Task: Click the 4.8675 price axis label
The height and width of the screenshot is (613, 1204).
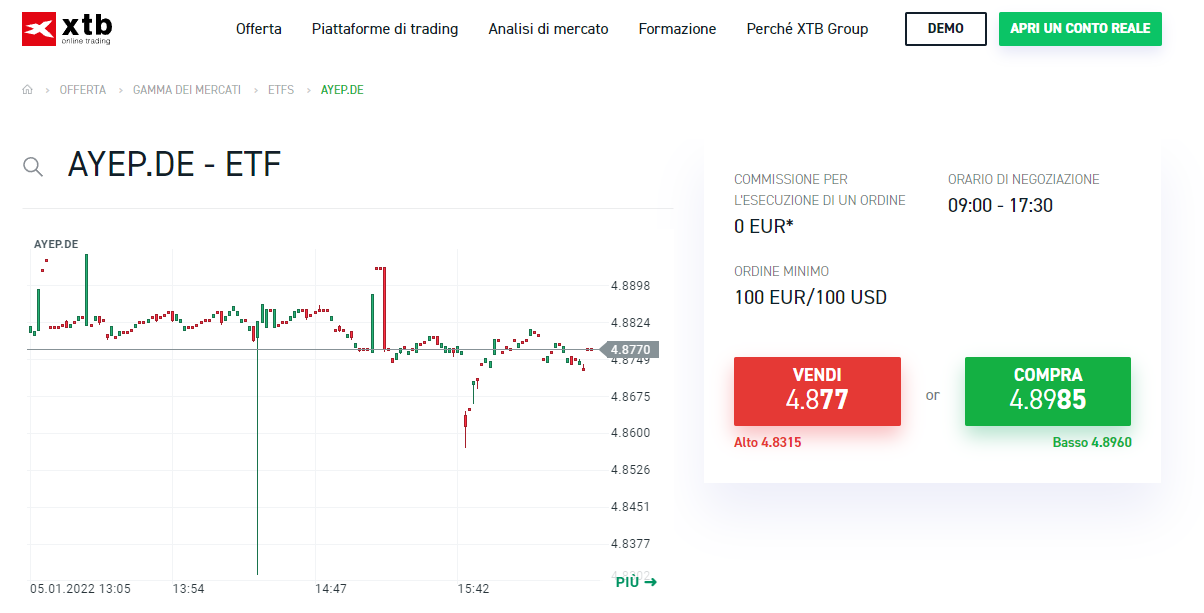Action: 630,397
